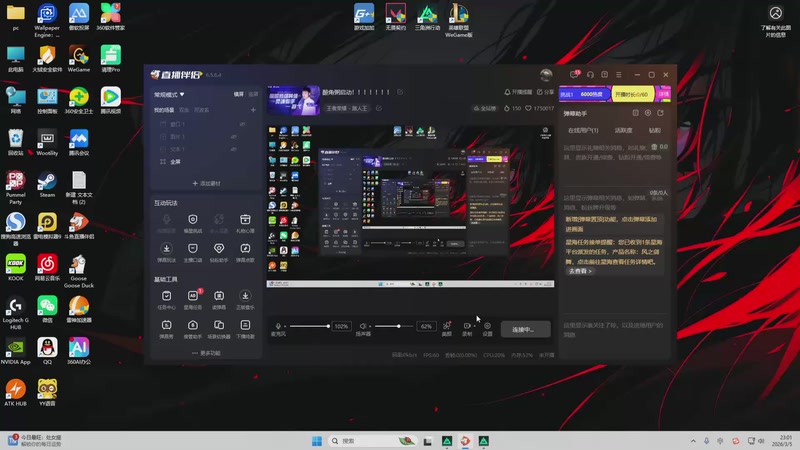800x450 pixels.
Task: Open the diamond-shaped 钻粉助手 icon
Action: pyautogui.click(x=219, y=248)
